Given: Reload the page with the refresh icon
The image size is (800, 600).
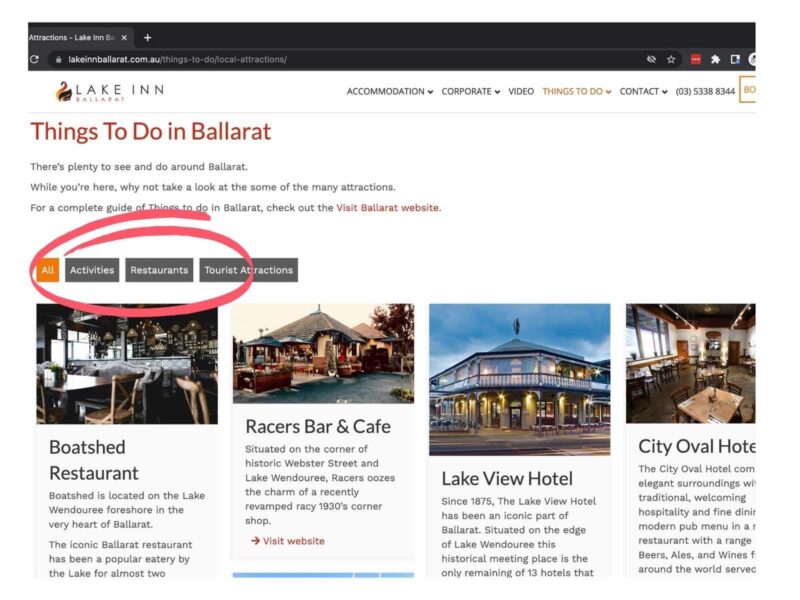Looking at the screenshot, I should 34,59.
